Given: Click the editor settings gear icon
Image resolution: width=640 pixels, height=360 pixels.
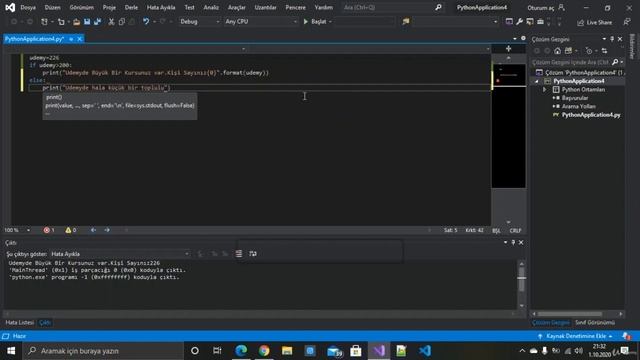Looking at the screenshot, I should [x=523, y=38].
